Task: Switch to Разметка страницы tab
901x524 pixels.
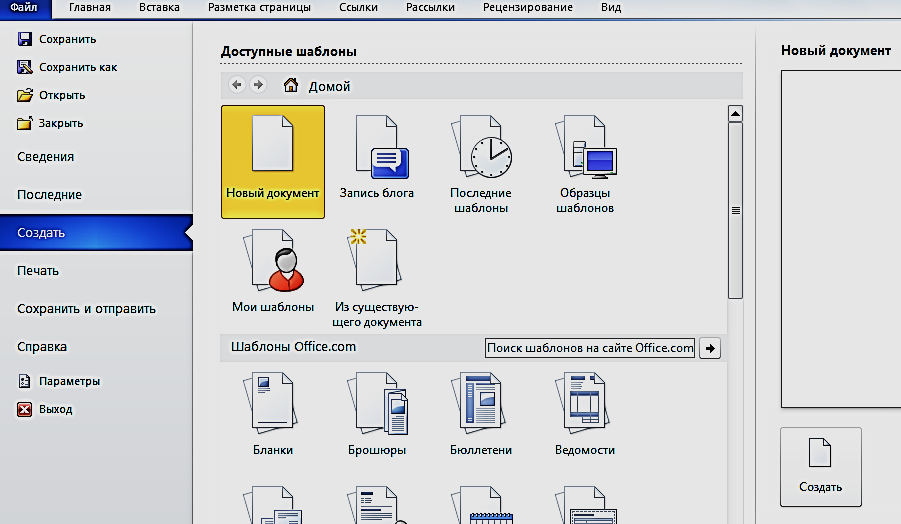Action: pos(259,7)
